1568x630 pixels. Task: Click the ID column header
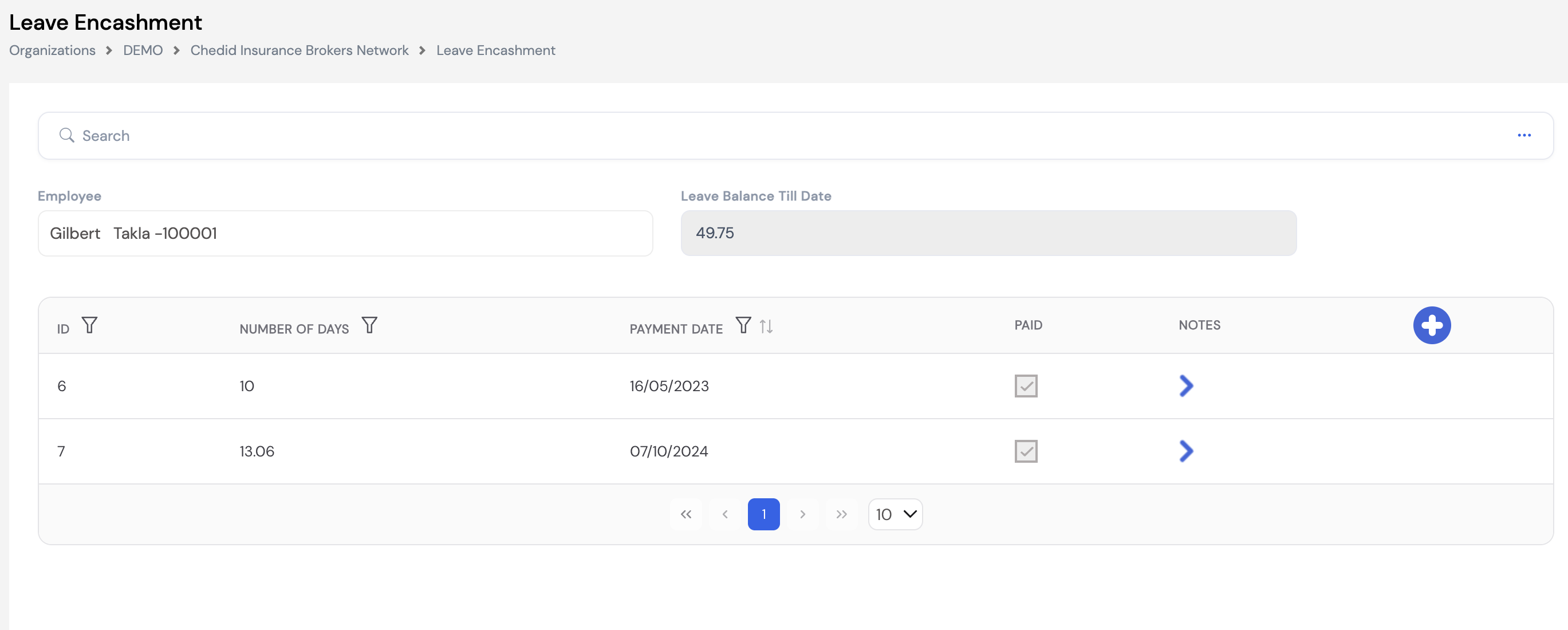(x=64, y=329)
